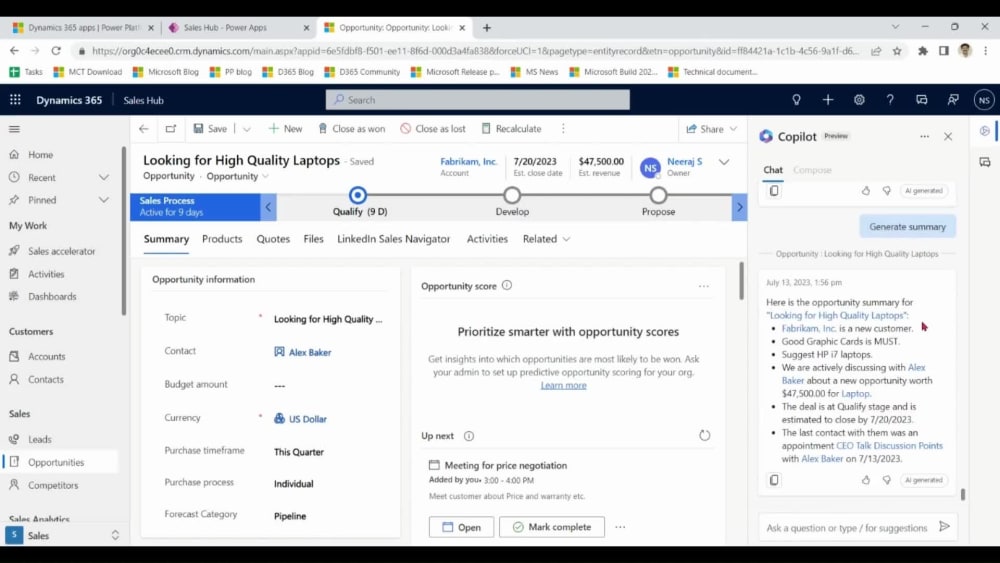Click Close as won command

351,129
